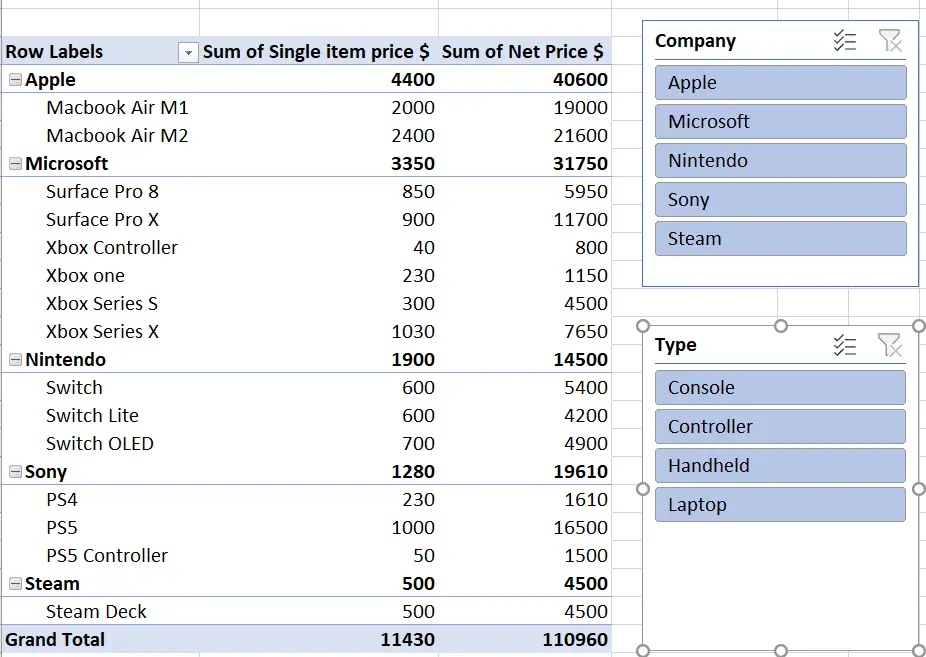Screen dimensions: 926x657
Task: Select the Nintendo group label
Action: [x=65, y=359]
